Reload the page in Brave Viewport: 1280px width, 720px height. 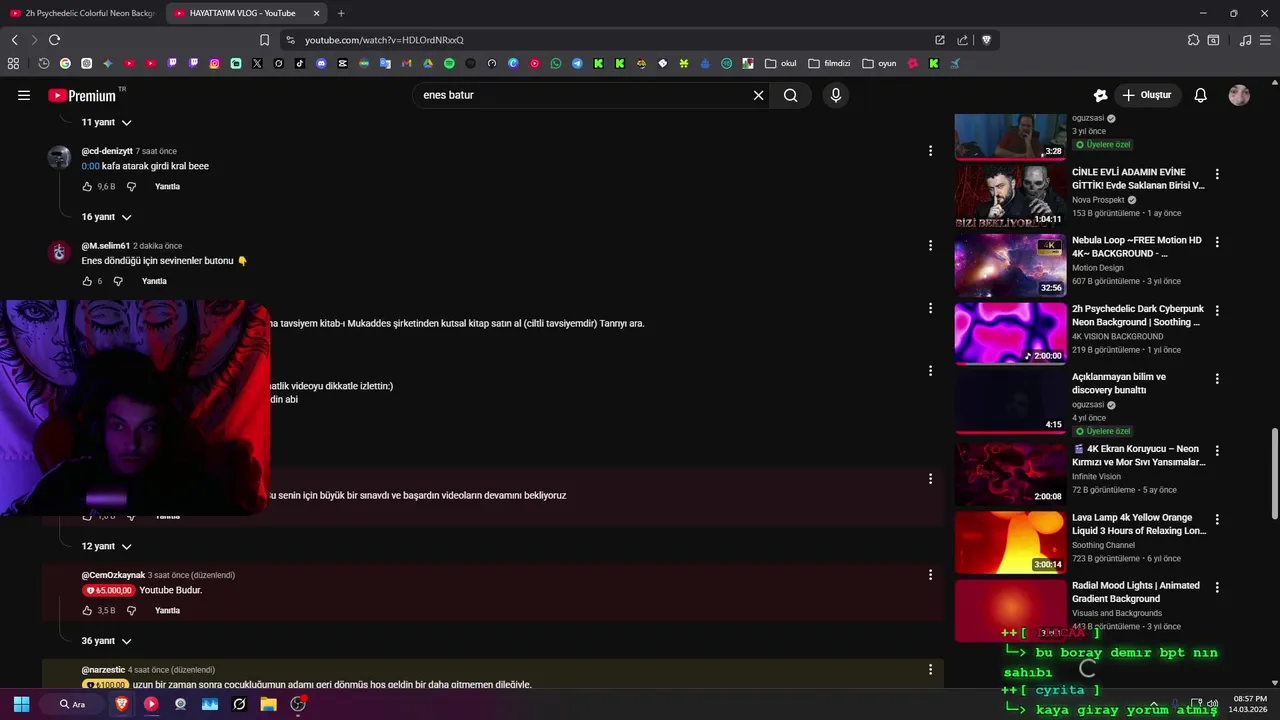[54, 40]
